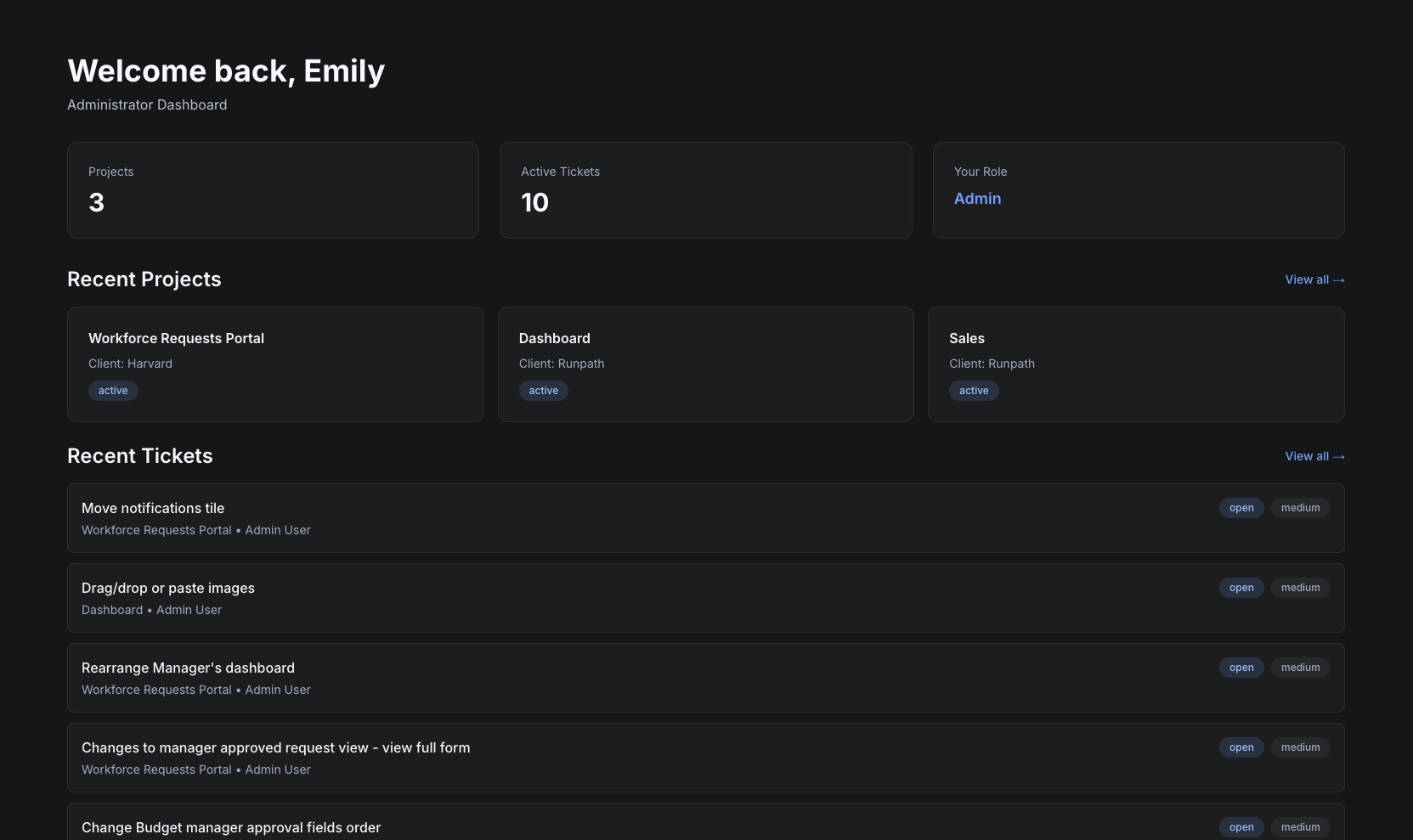Click Dashboard • Admin User ticket subtitle
The image size is (1413, 840).
(151, 610)
